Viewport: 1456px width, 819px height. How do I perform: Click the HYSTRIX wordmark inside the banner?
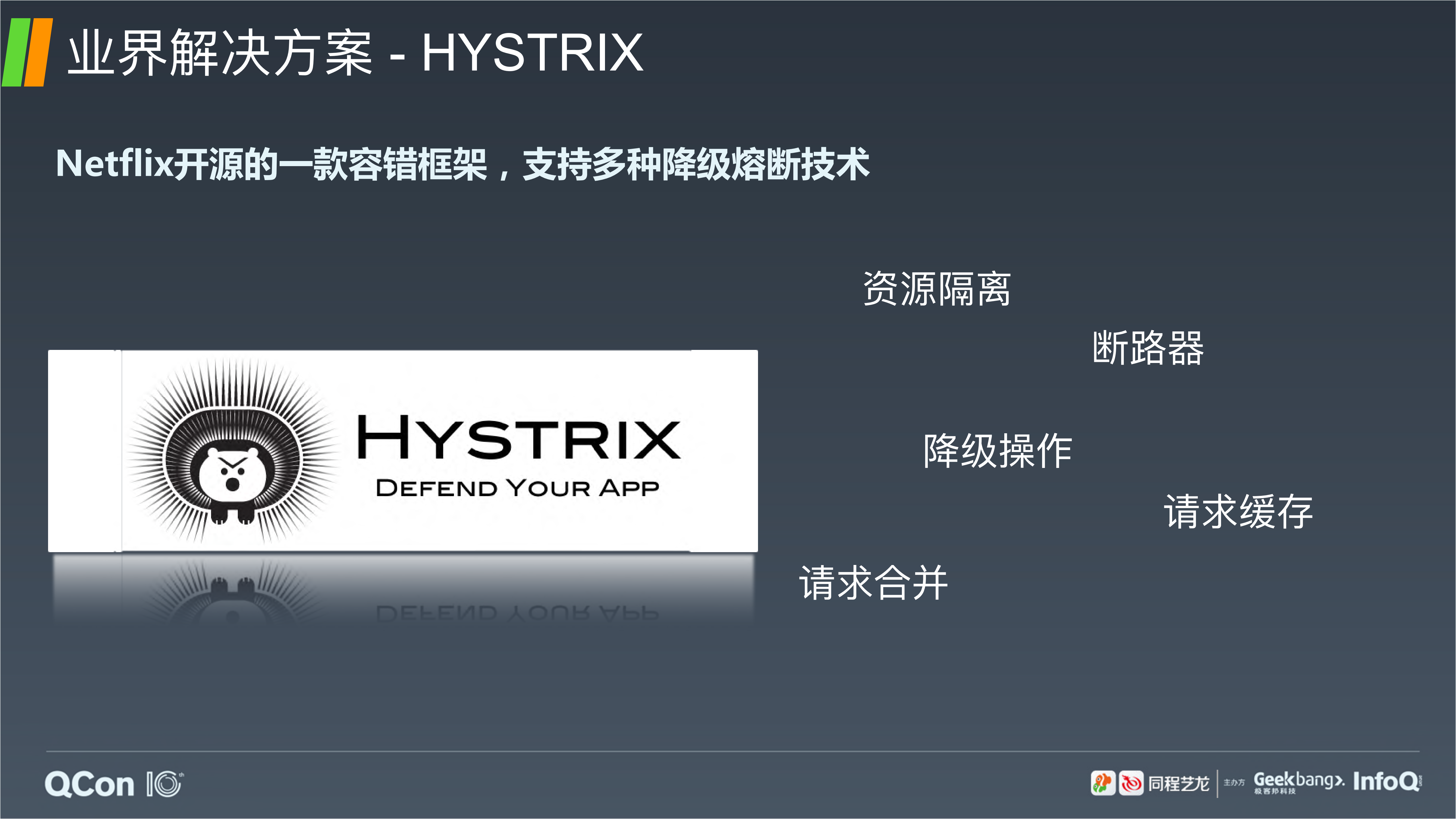point(518,435)
